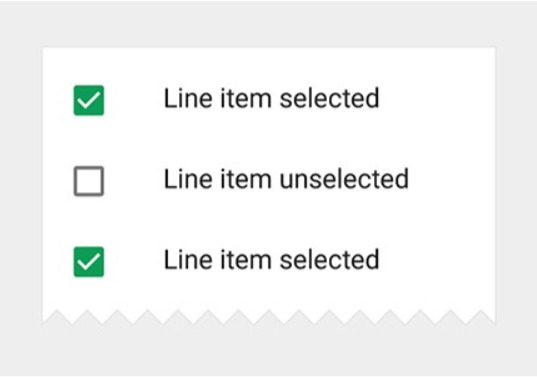Screen dimensions: 537x377
Task: Toggle the first list row's green checkbox
Action: [x=89, y=100]
